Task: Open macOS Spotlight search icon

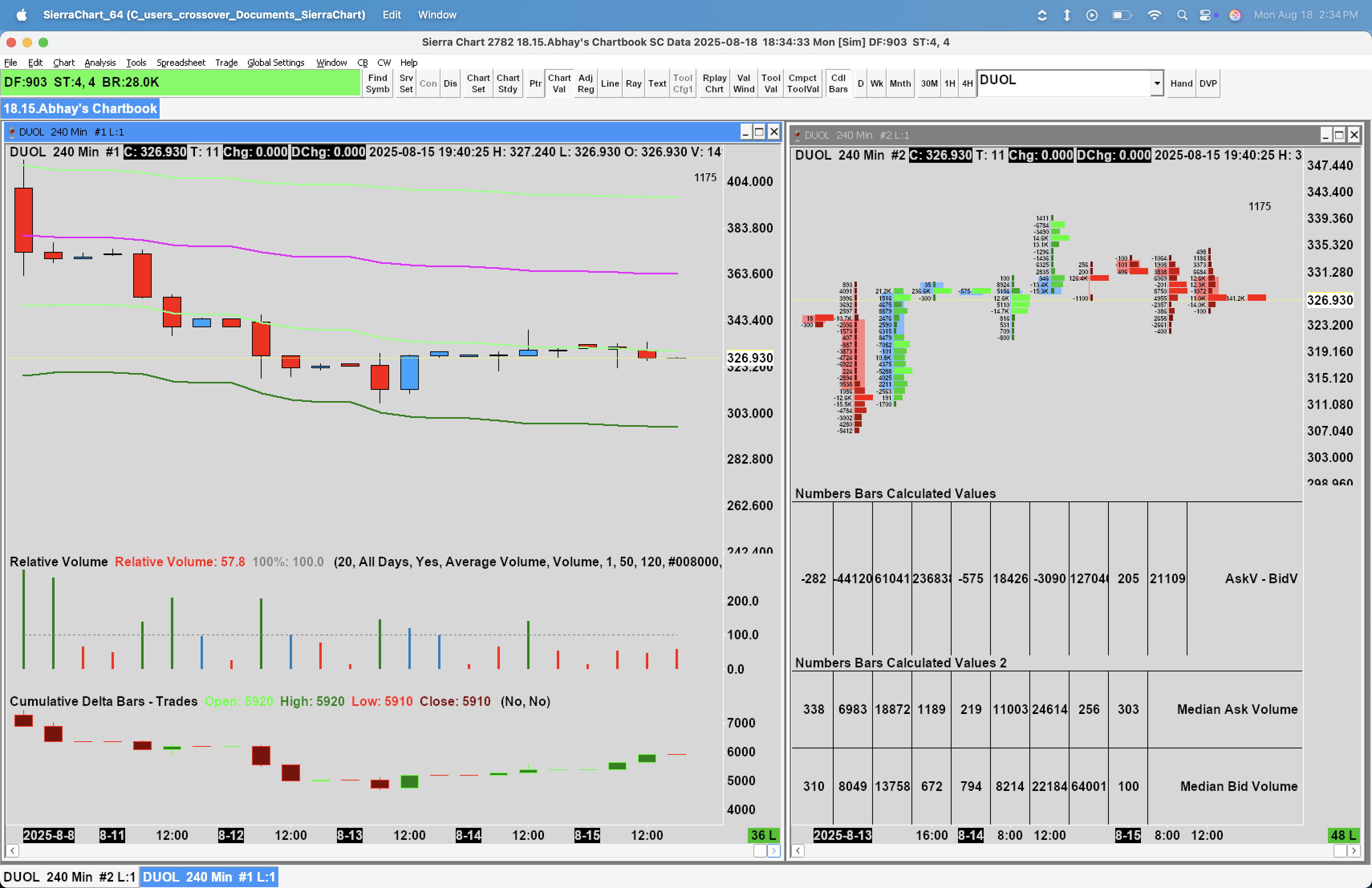Action: tap(1182, 15)
